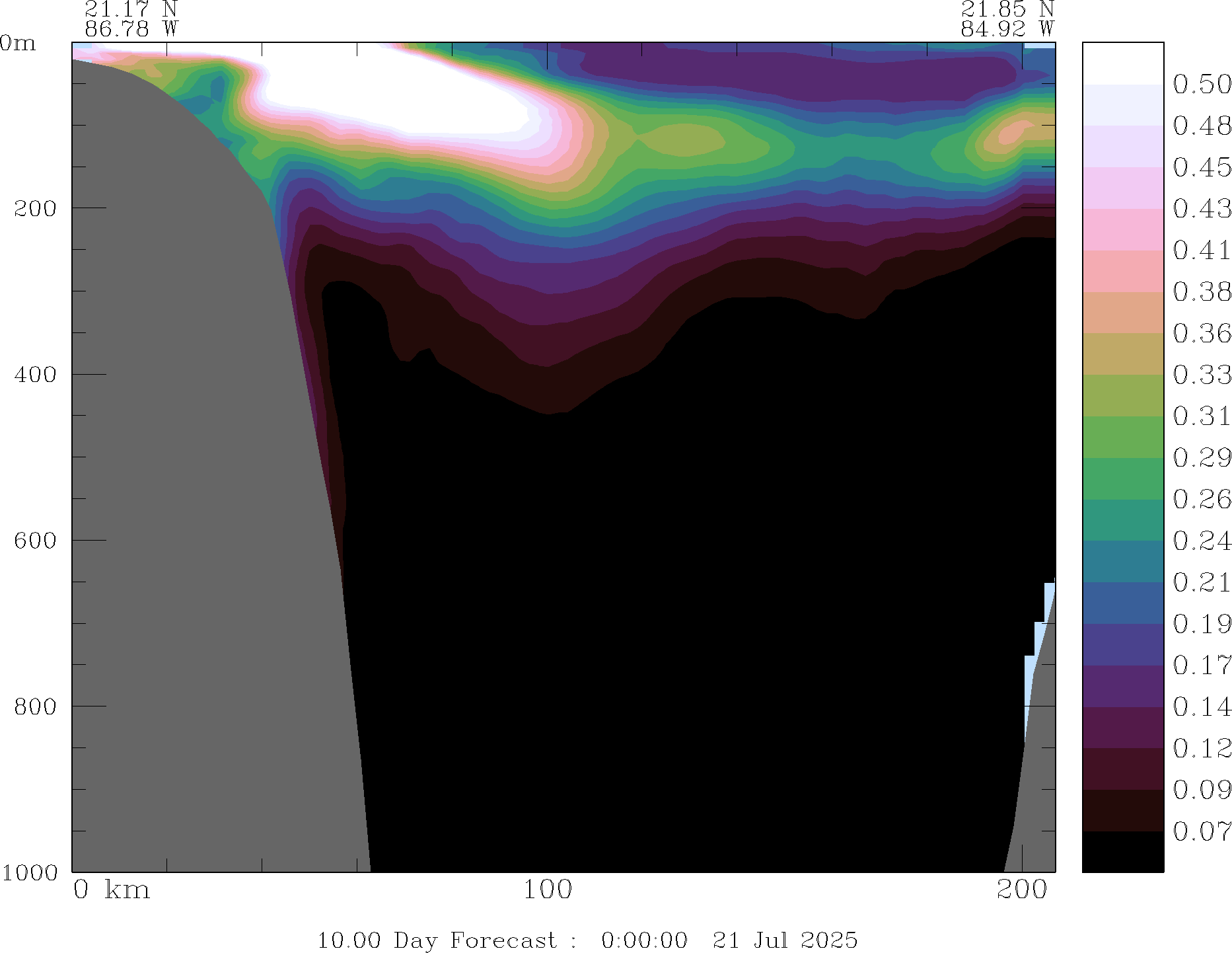1232x953 pixels.
Task: Select the 800 depth axis label
Action: pyautogui.click(x=36, y=706)
